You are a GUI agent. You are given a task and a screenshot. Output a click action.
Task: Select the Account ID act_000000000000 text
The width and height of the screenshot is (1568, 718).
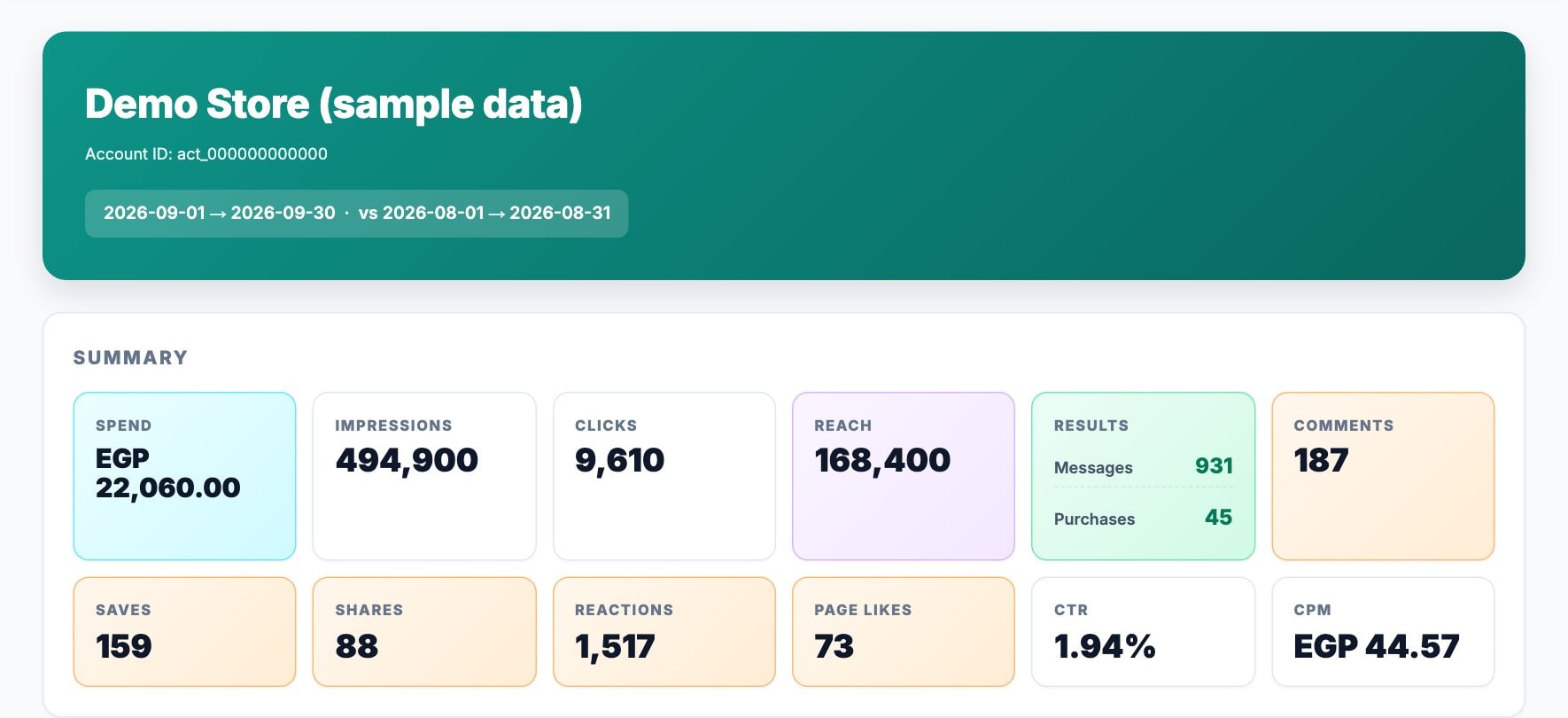pos(206,154)
